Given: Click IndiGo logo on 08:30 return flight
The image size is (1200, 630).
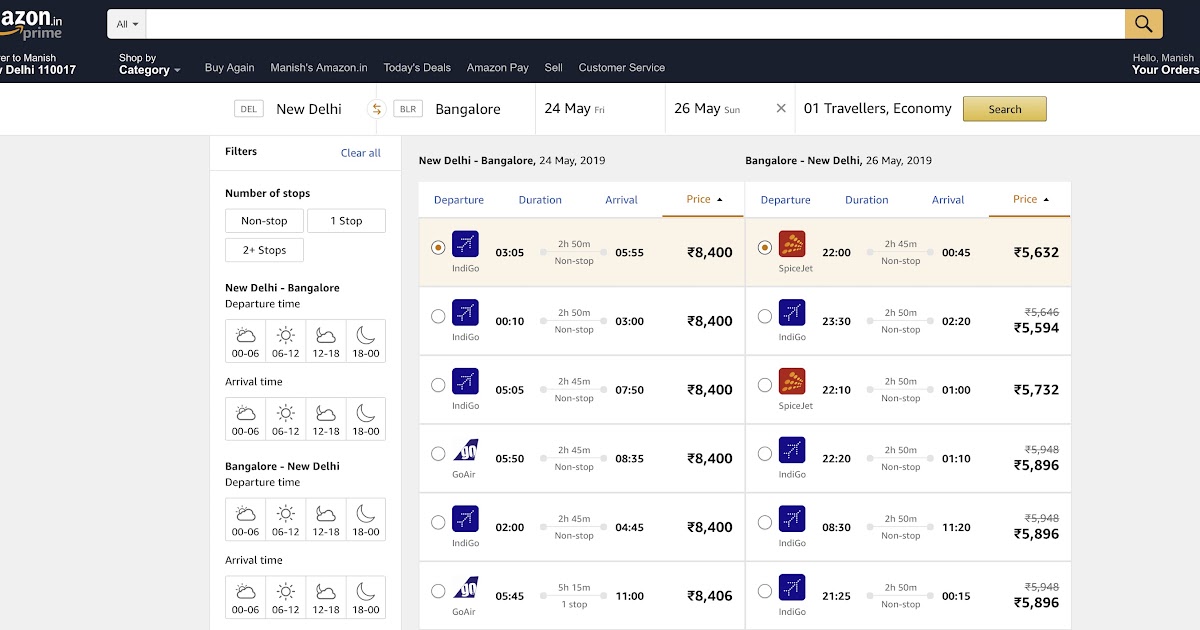Looking at the screenshot, I should 792,519.
